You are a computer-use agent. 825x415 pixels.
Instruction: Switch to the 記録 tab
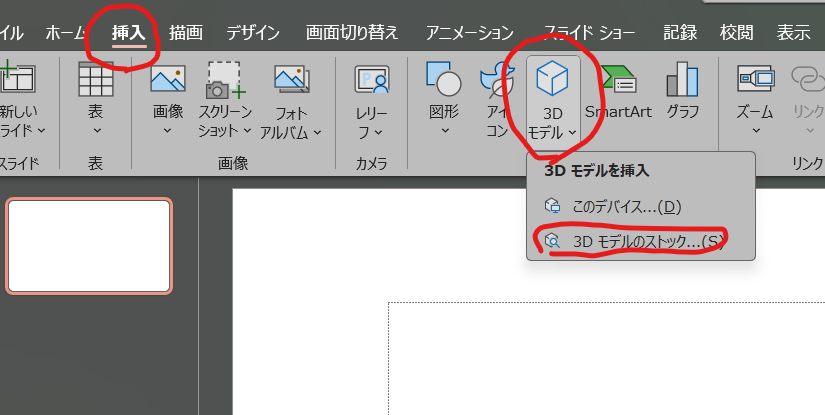coord(680,33)
